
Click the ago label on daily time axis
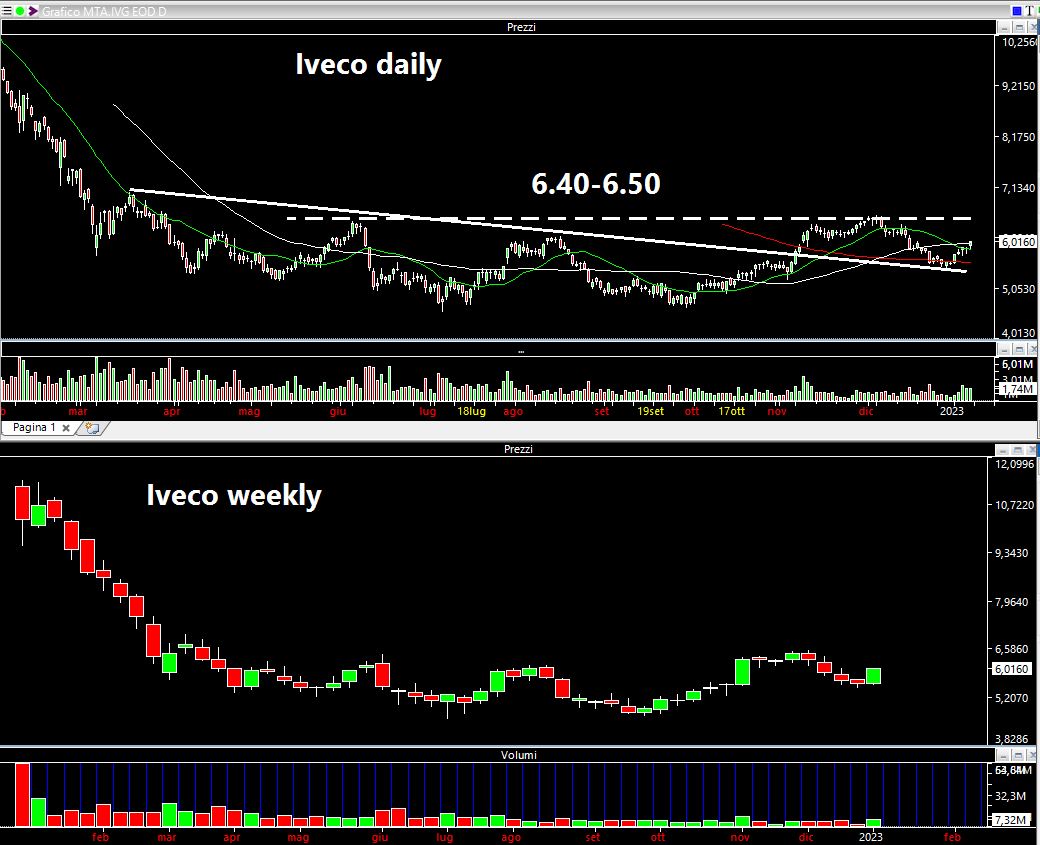[x=513, y=411]
